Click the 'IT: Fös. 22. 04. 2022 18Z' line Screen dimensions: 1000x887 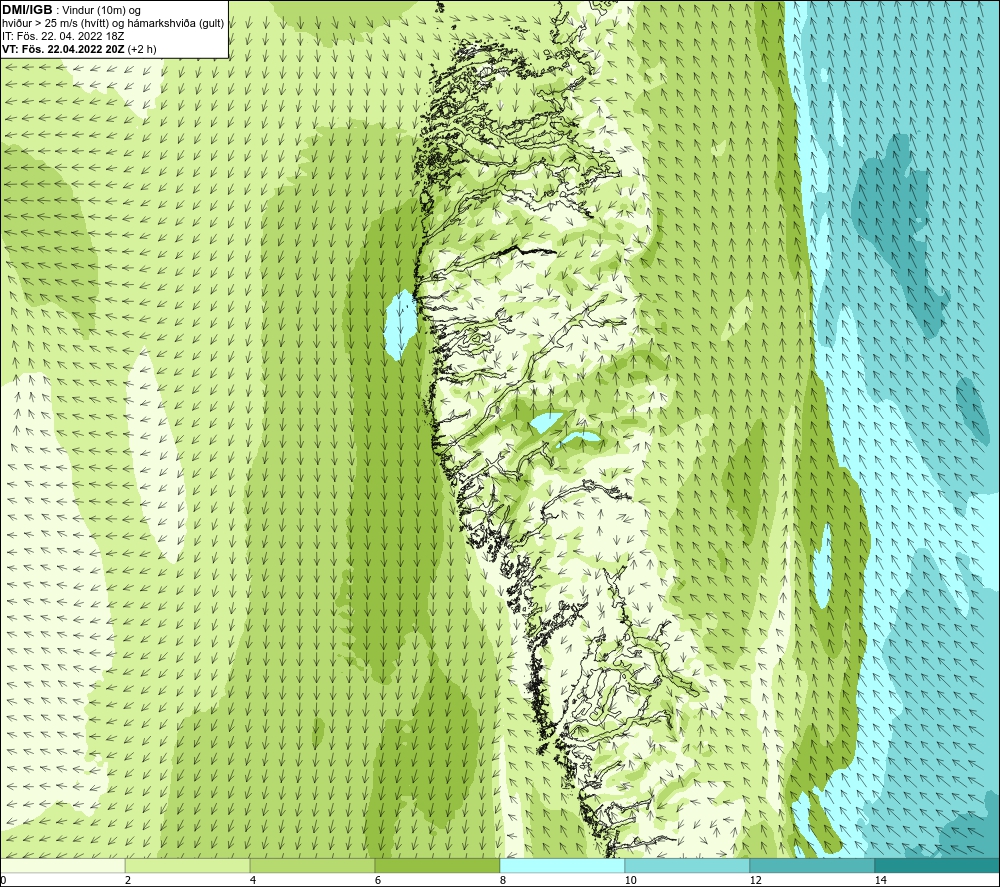point(63,36)
